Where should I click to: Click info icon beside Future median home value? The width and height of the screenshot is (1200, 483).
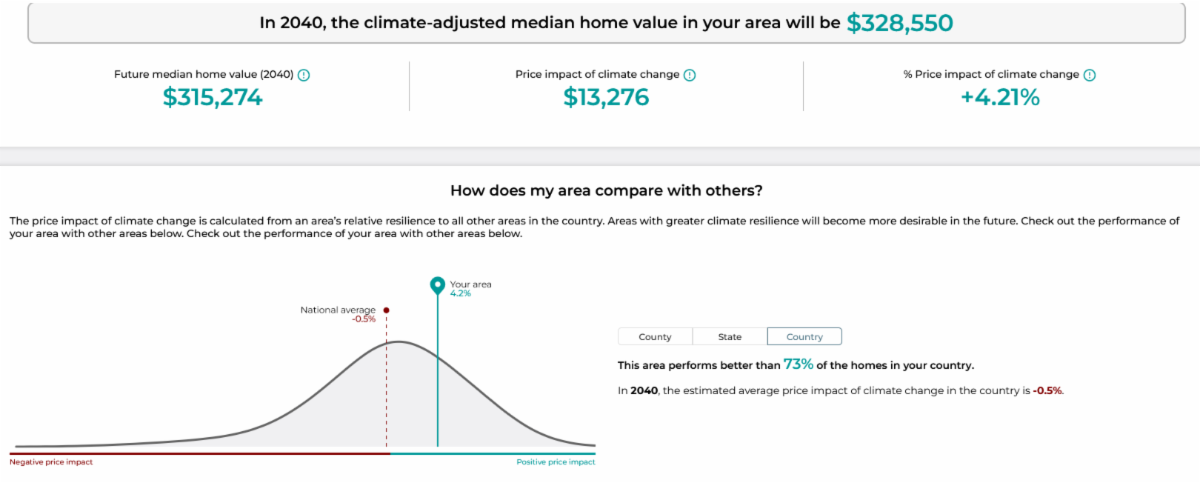click(304, 75)
